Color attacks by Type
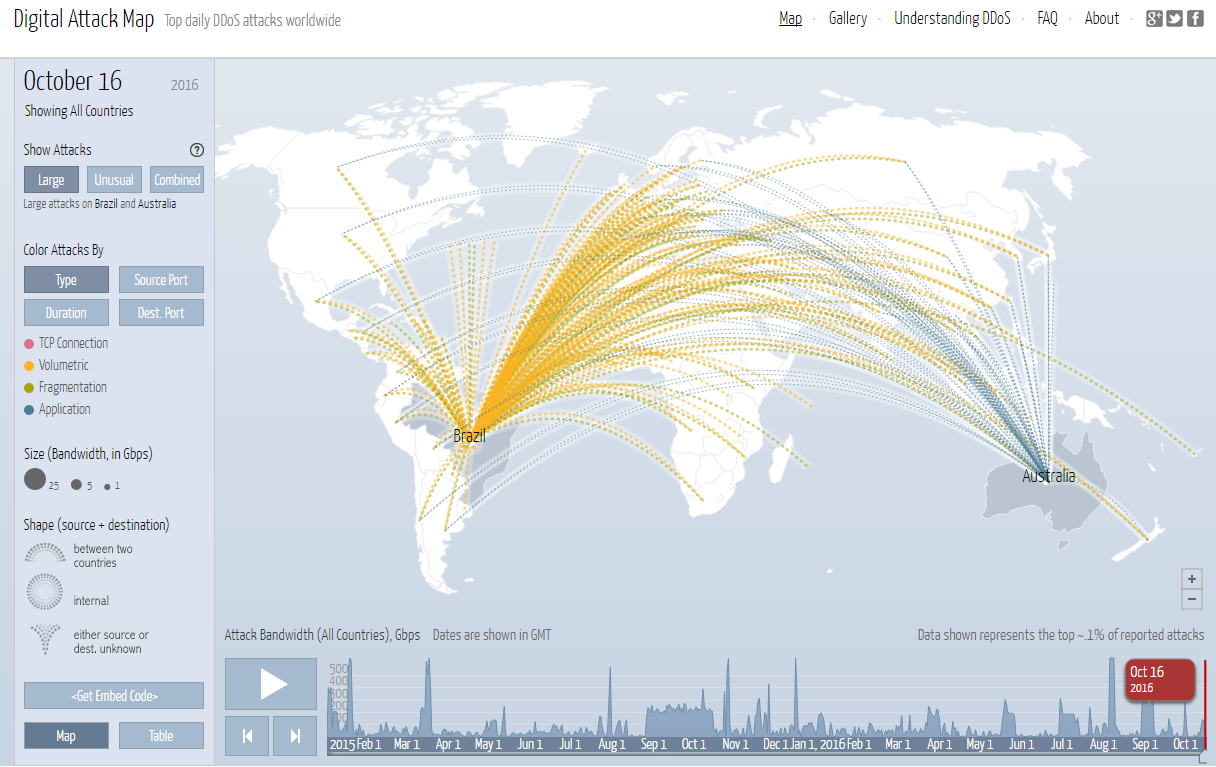Viewport: 1216px width, 767px height. pos(66,280)
